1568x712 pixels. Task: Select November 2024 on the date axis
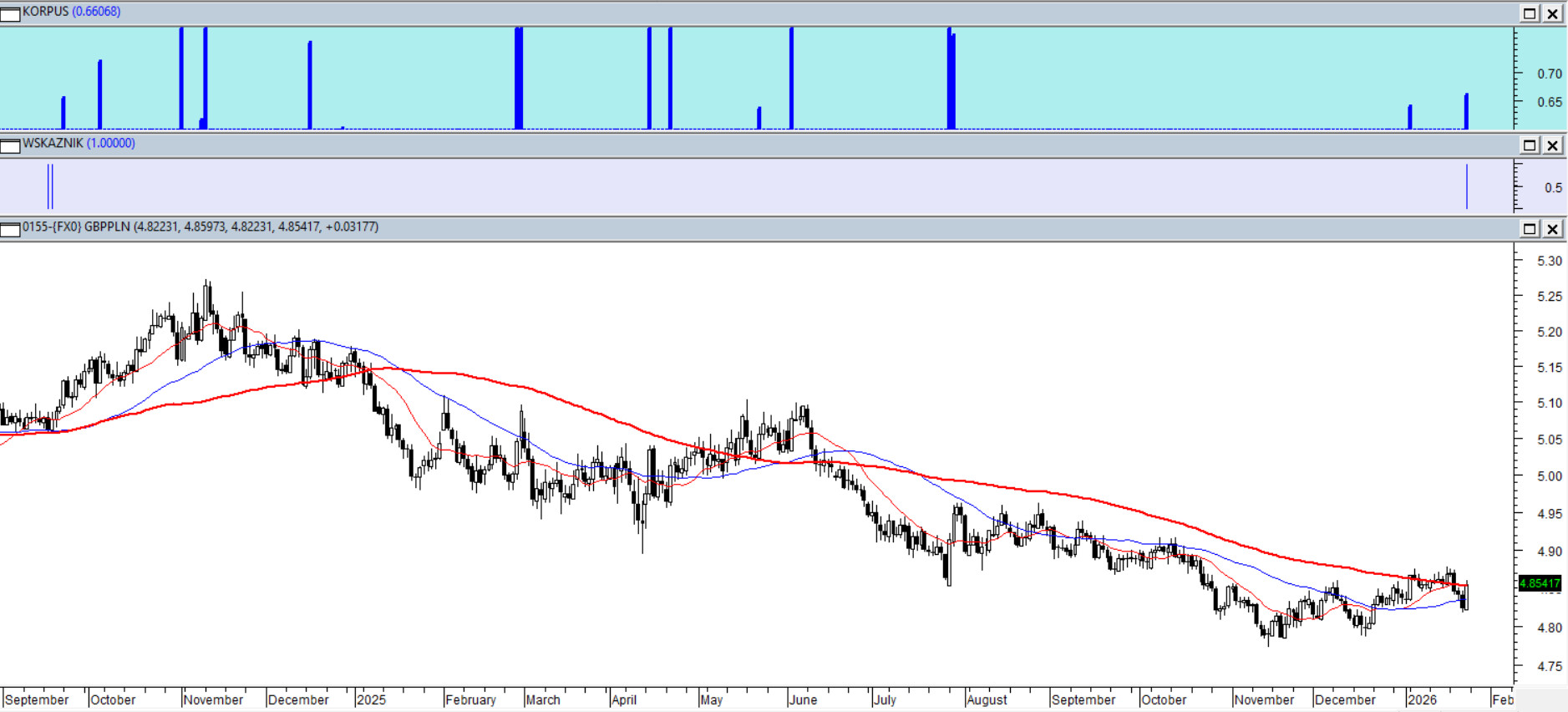(x=213, y=700)
